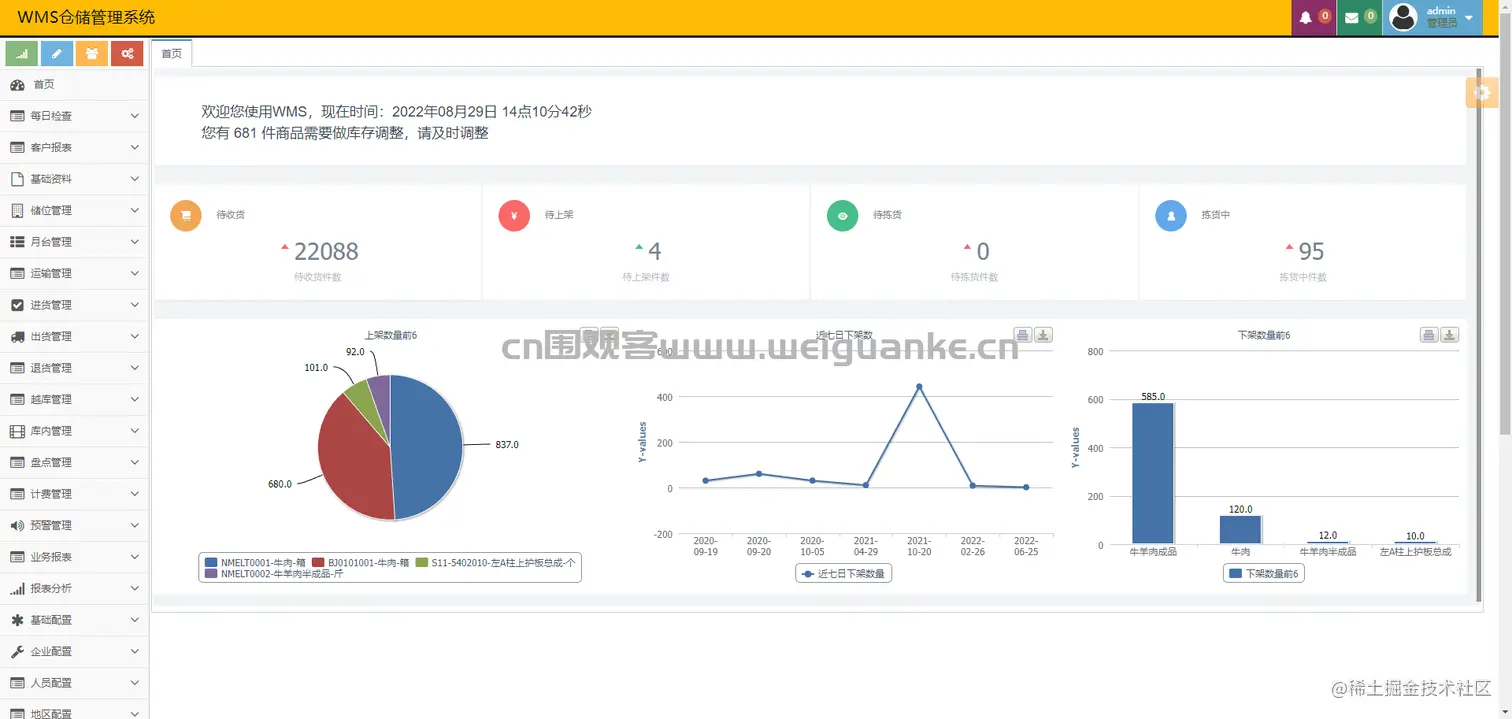Screen dimensions: 1512x719
Task: Click the 22088 待收货 count
Action: [326, 251]
